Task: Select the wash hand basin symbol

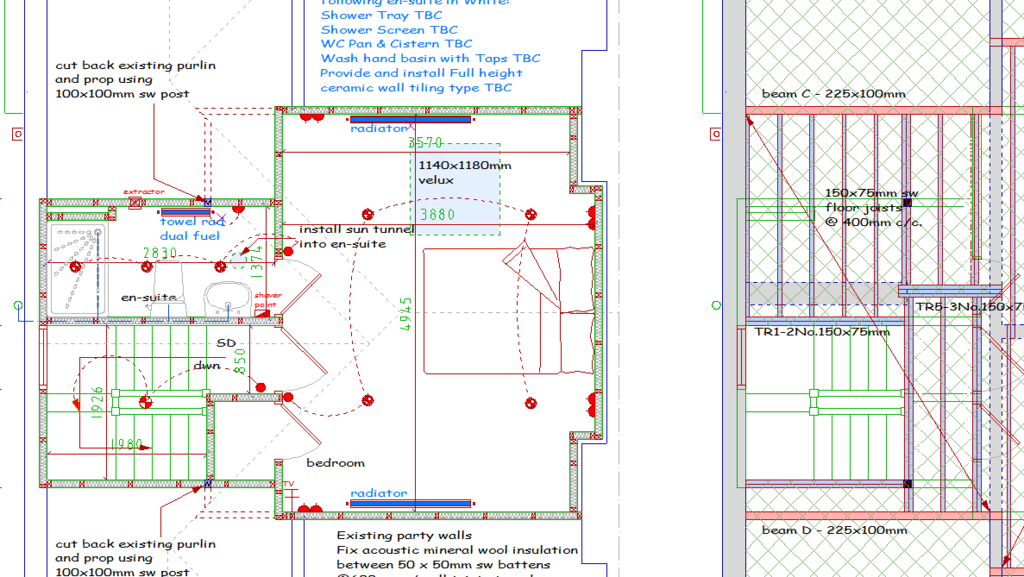Action: tap(229, 294)
